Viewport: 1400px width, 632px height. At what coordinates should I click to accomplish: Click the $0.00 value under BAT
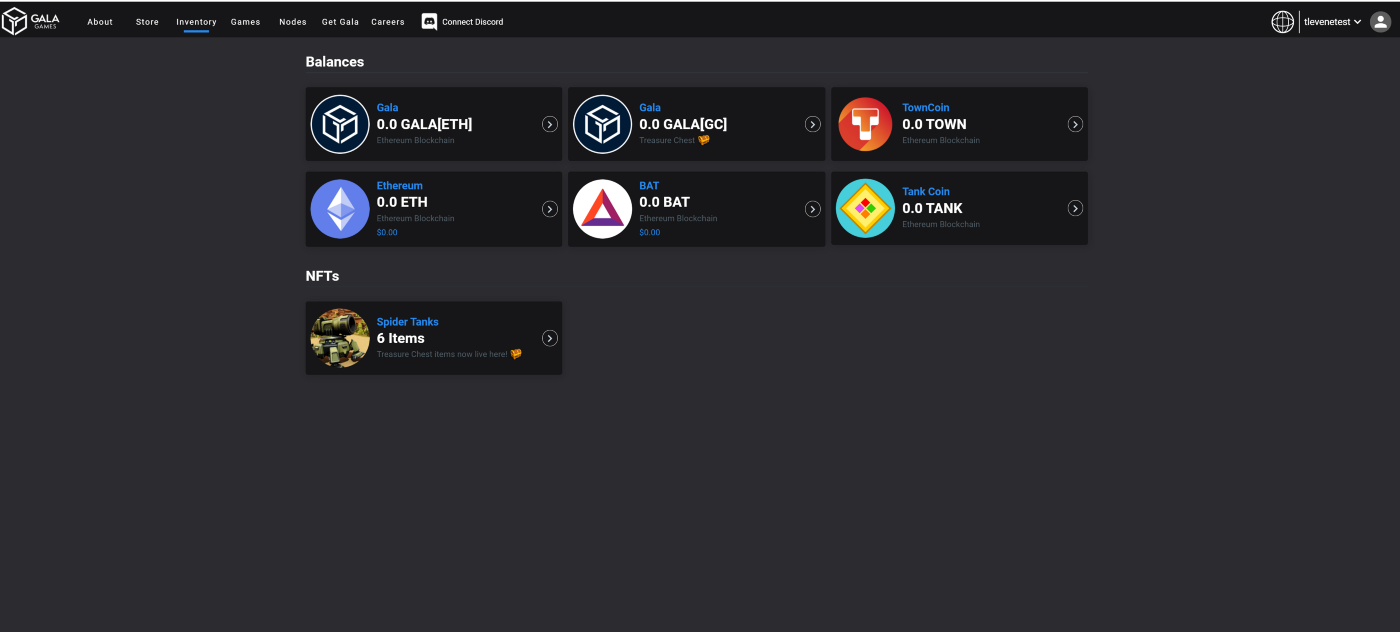coord(649,232)
